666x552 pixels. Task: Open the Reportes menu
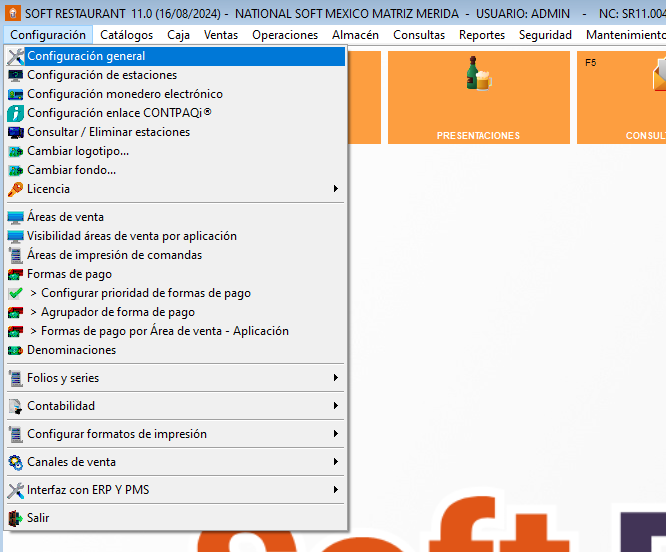pyautogui.click(x=482, y=35)
